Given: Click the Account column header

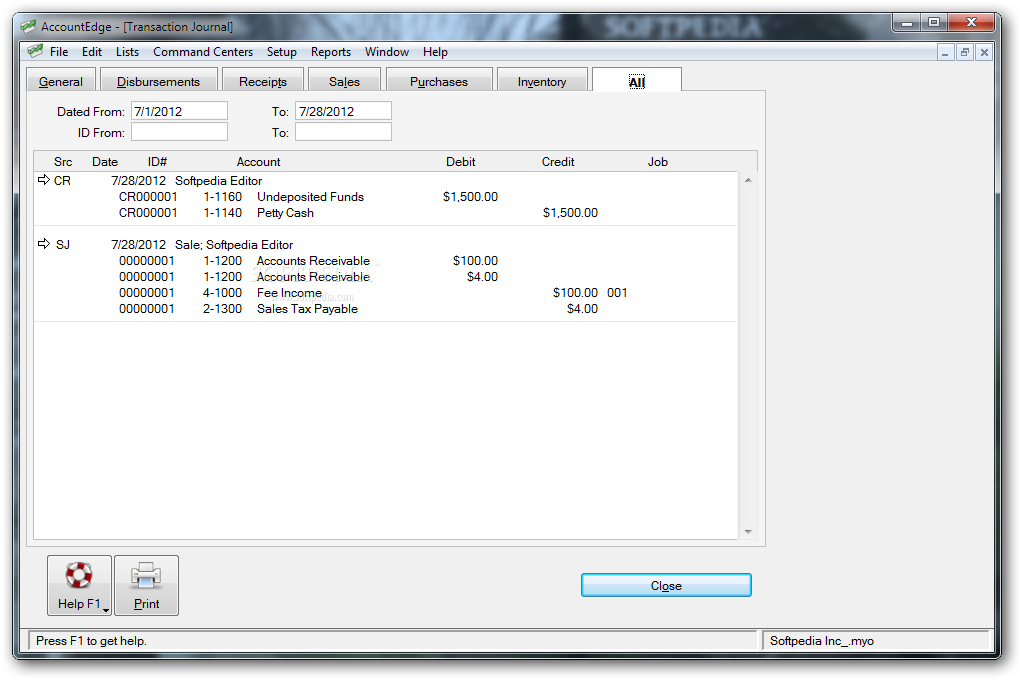Looking at the screenshot, I should [258, 161].
